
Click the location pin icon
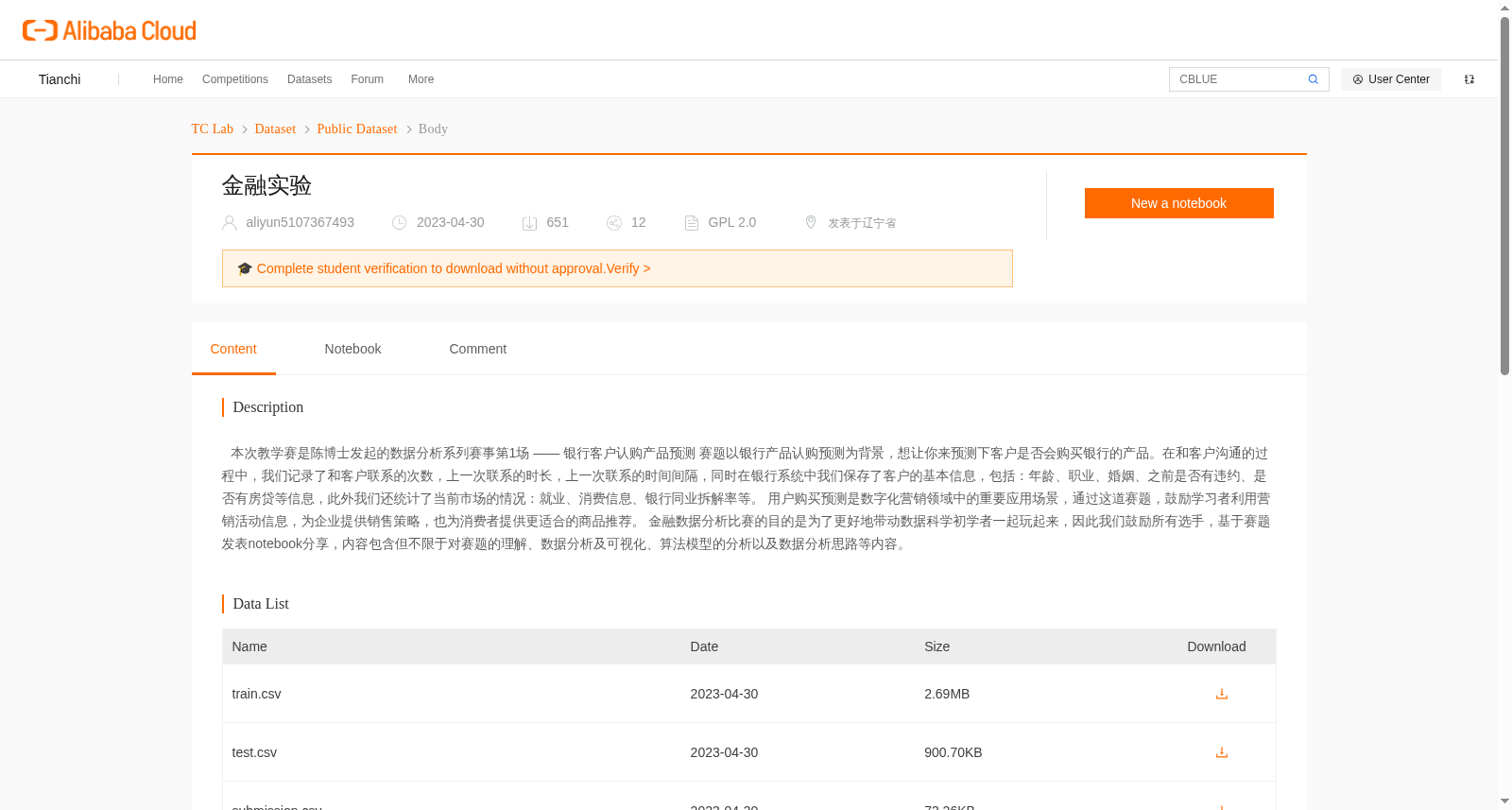click(x=811, y=222)
